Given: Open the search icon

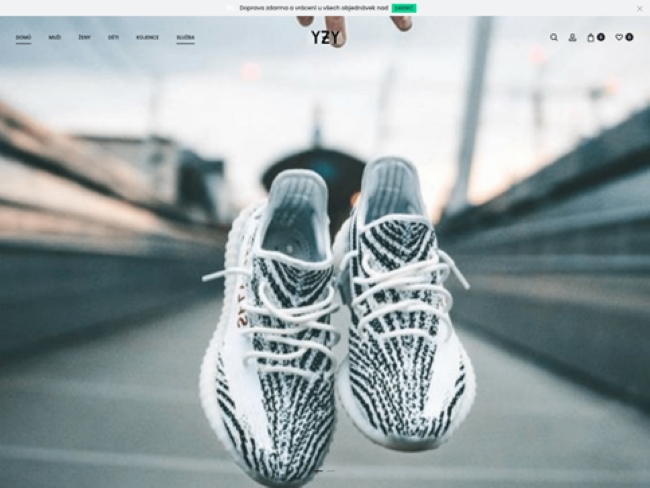Looking at the screenshot, I should click(x=554, y=37).
